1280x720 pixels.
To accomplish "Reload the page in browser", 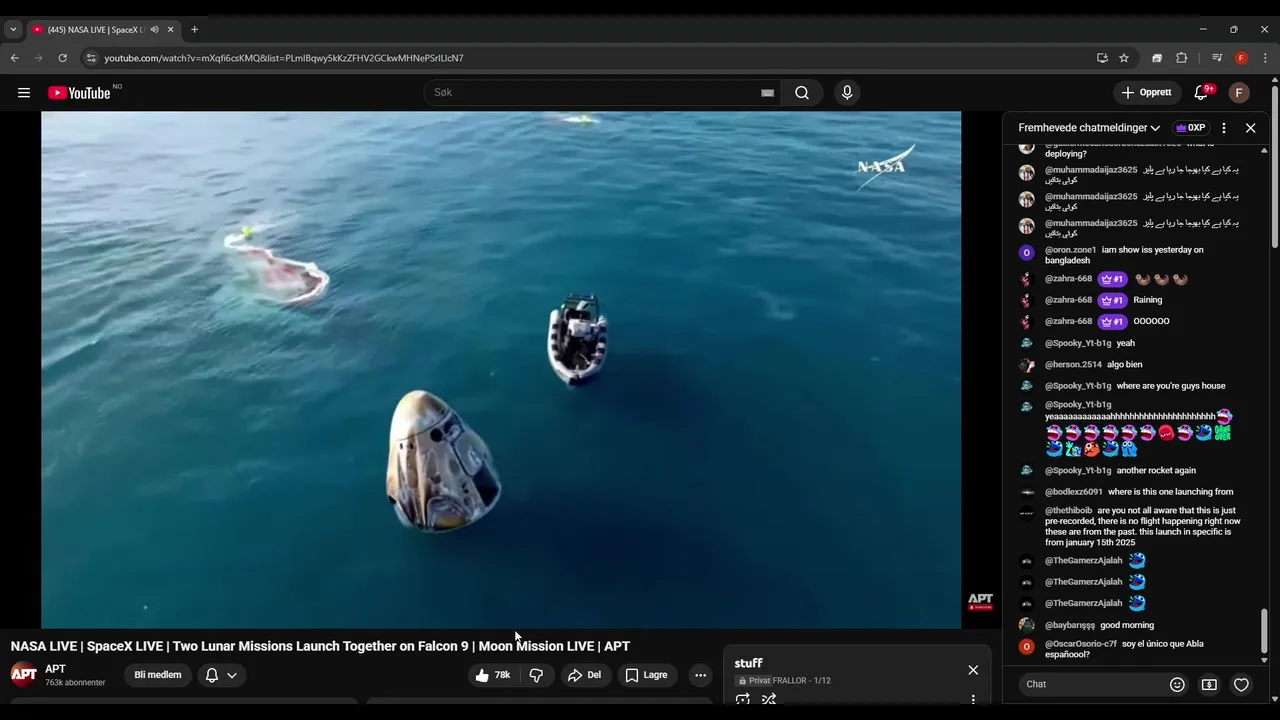I will (x=62, y=58).
